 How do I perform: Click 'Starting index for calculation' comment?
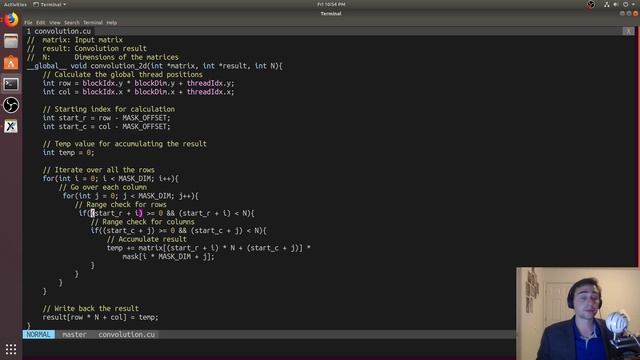(x=109, y=109)
